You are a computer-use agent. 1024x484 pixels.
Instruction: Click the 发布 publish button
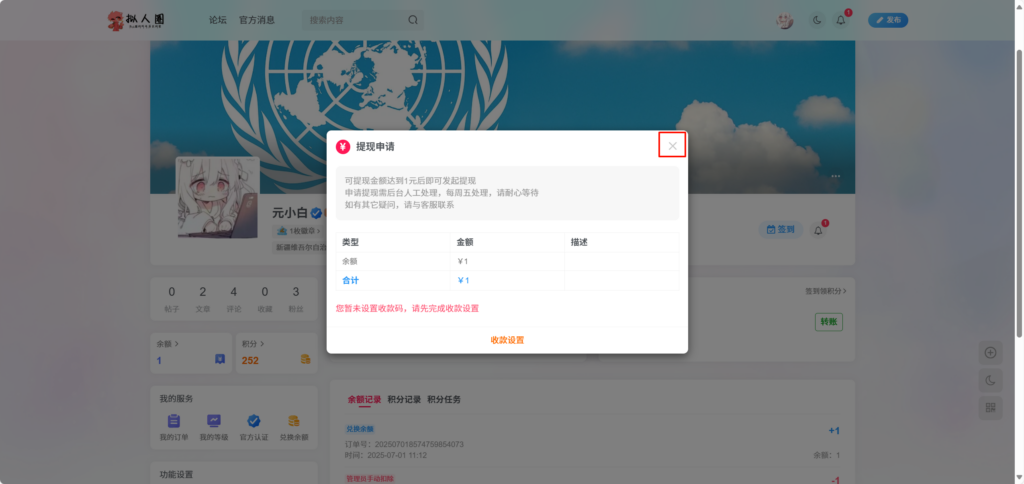point(887,20)
